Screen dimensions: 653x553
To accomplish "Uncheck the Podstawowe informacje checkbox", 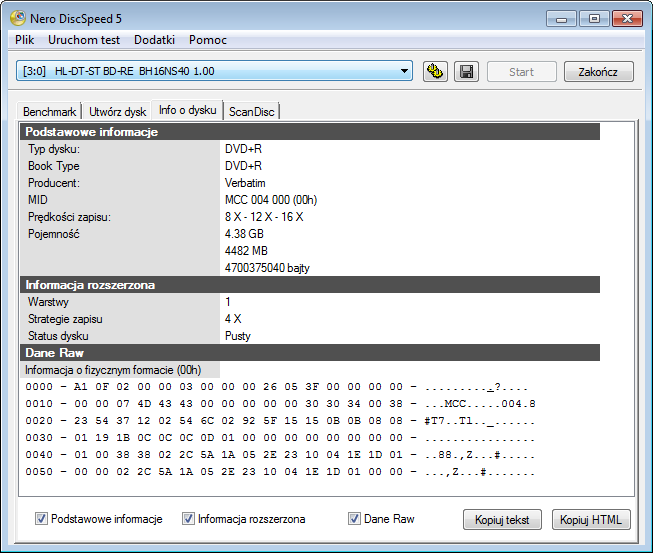I will point(41,519).
